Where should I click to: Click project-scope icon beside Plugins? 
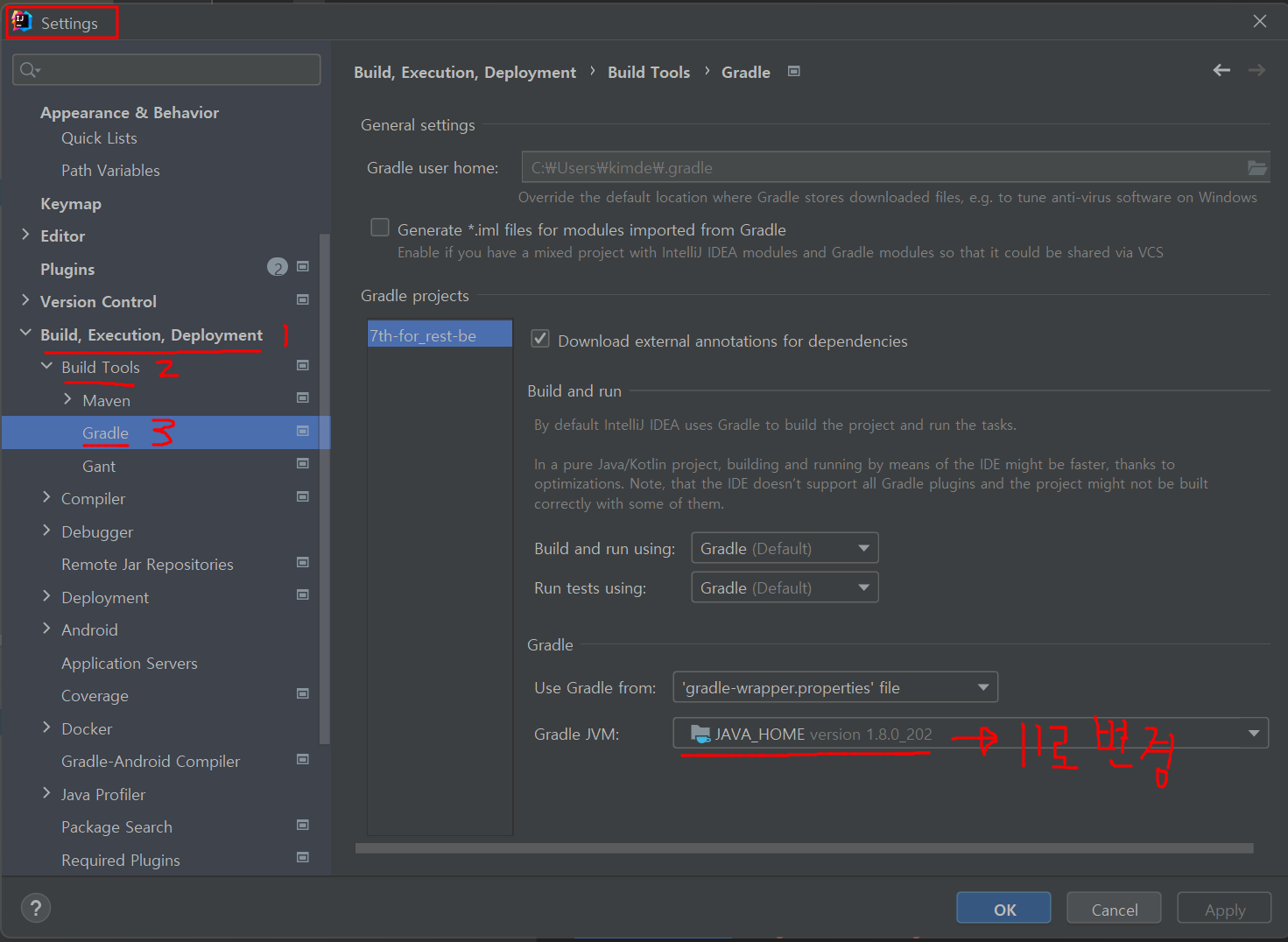click(303, 266)
